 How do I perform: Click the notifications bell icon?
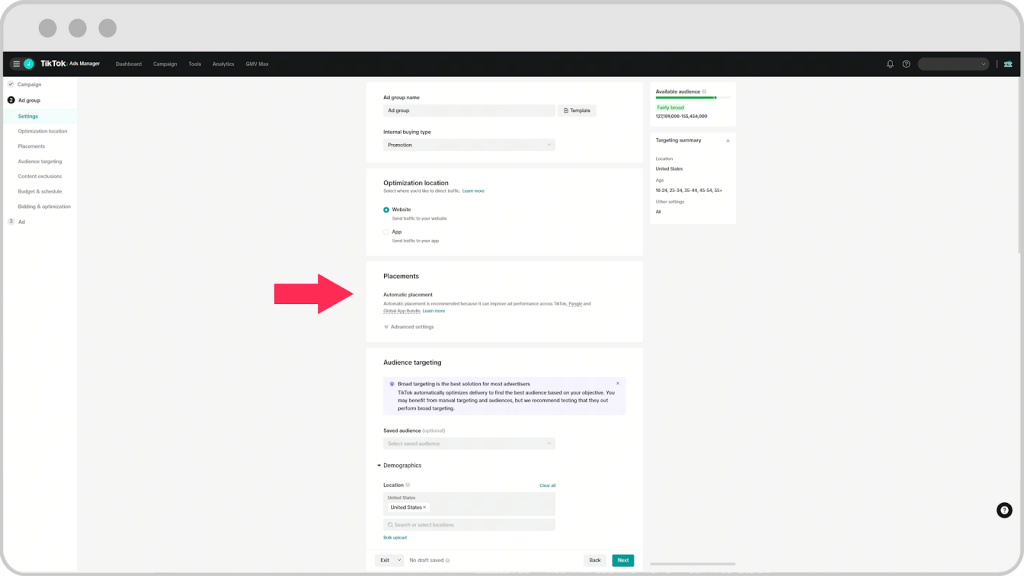(x=890, y=64)
